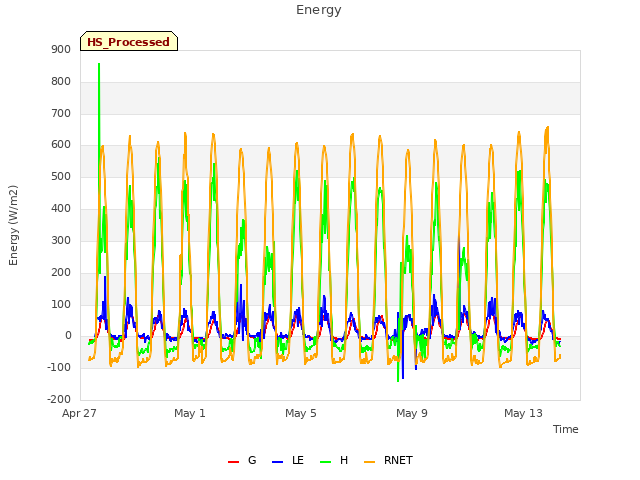Click the HS_Processed label
This screenshot has width=640, height=480.
pyautogui.click(x=129, y=42)
